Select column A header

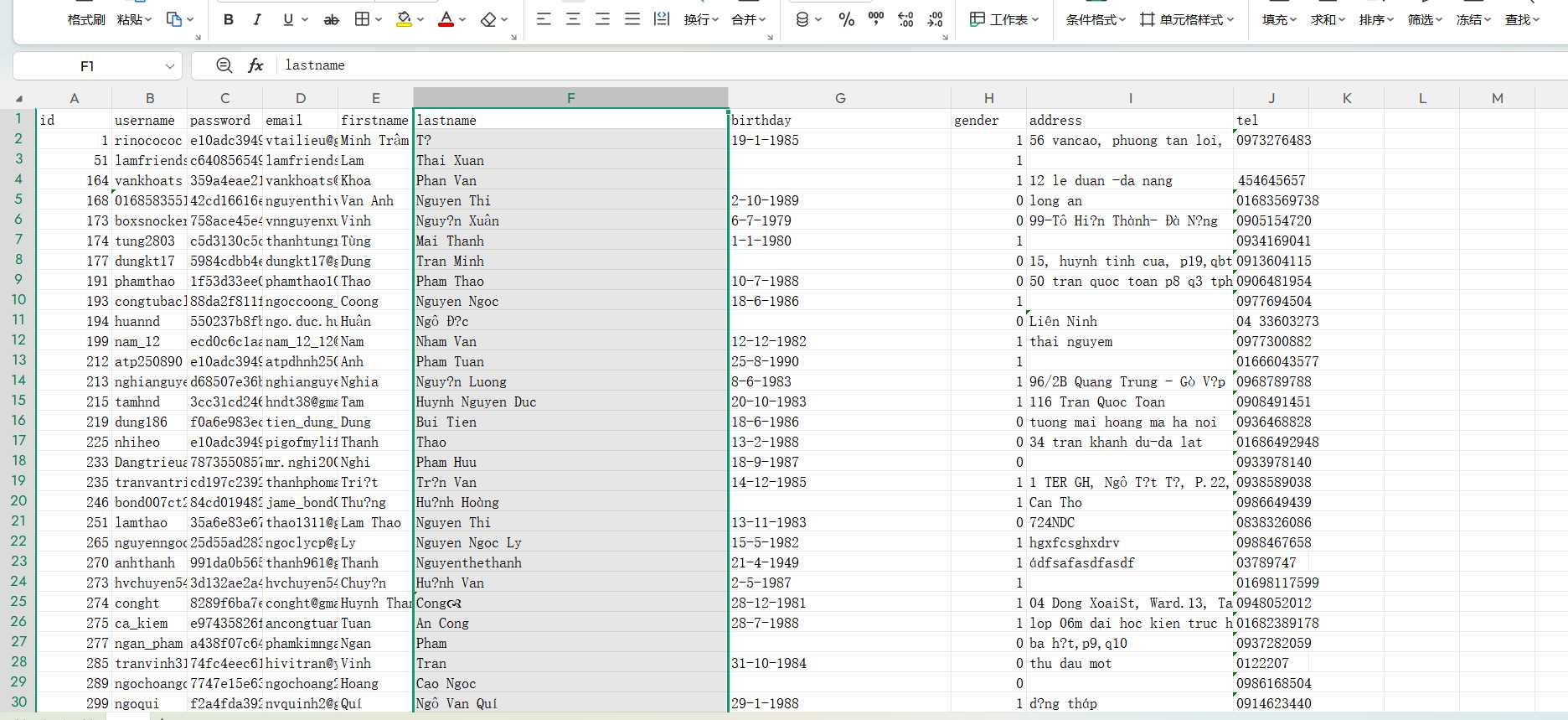coord(74,98)
